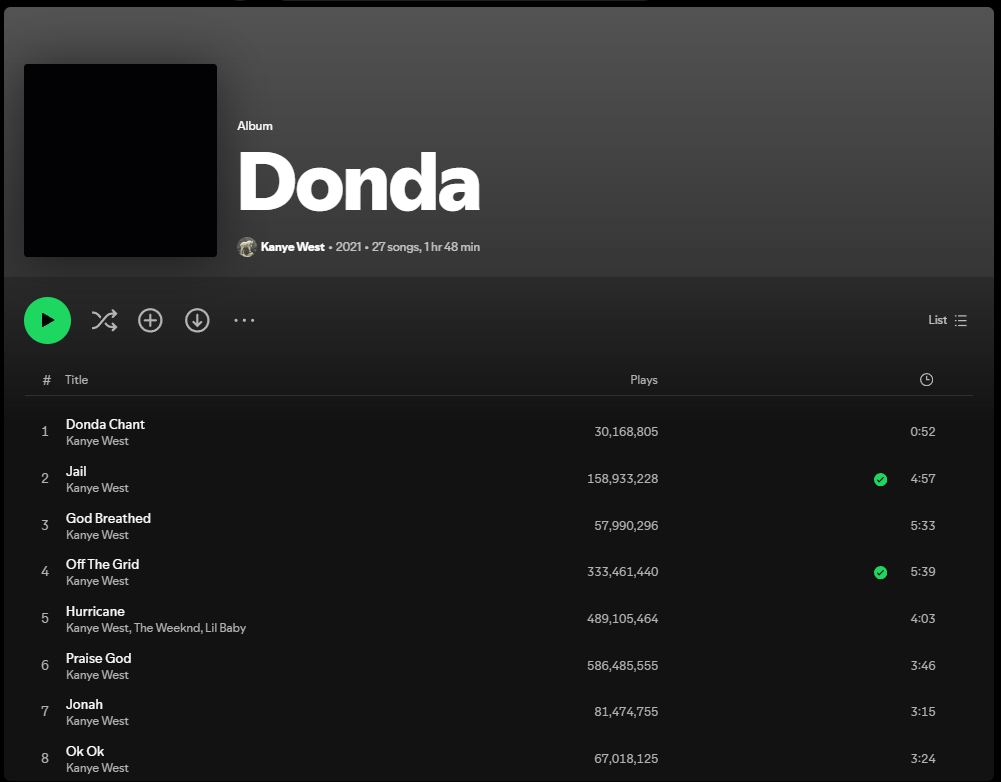
Task: Select the Hurricane track title
Action: tap(95, 611)
